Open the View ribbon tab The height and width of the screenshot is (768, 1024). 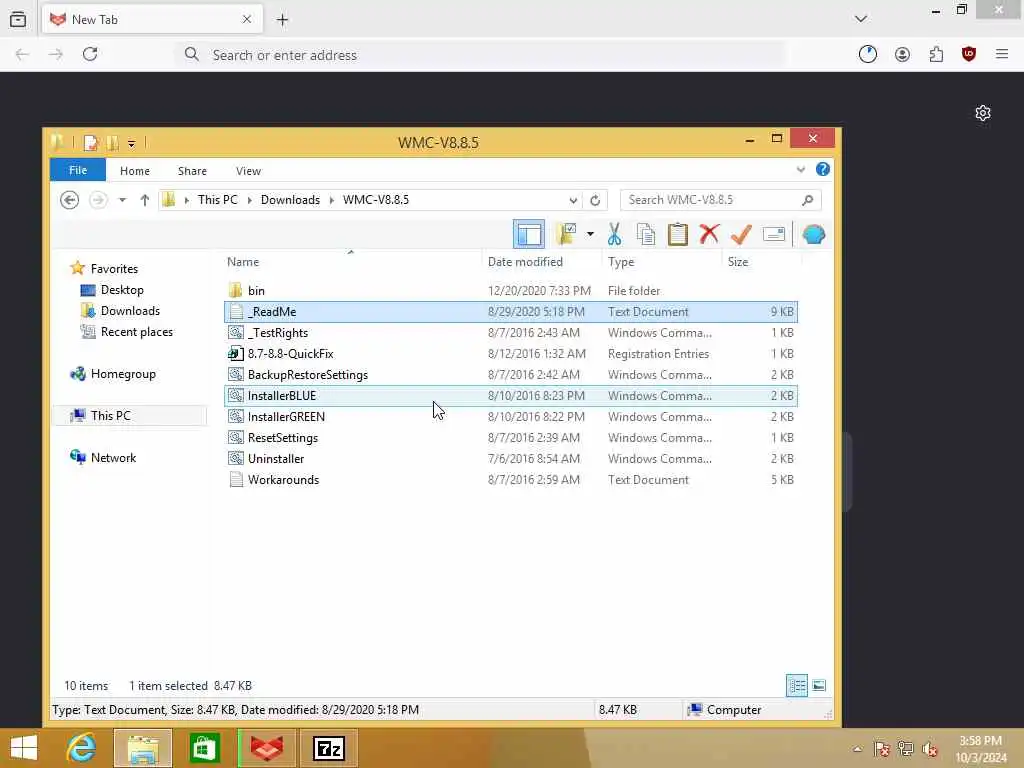click(248, 170)
